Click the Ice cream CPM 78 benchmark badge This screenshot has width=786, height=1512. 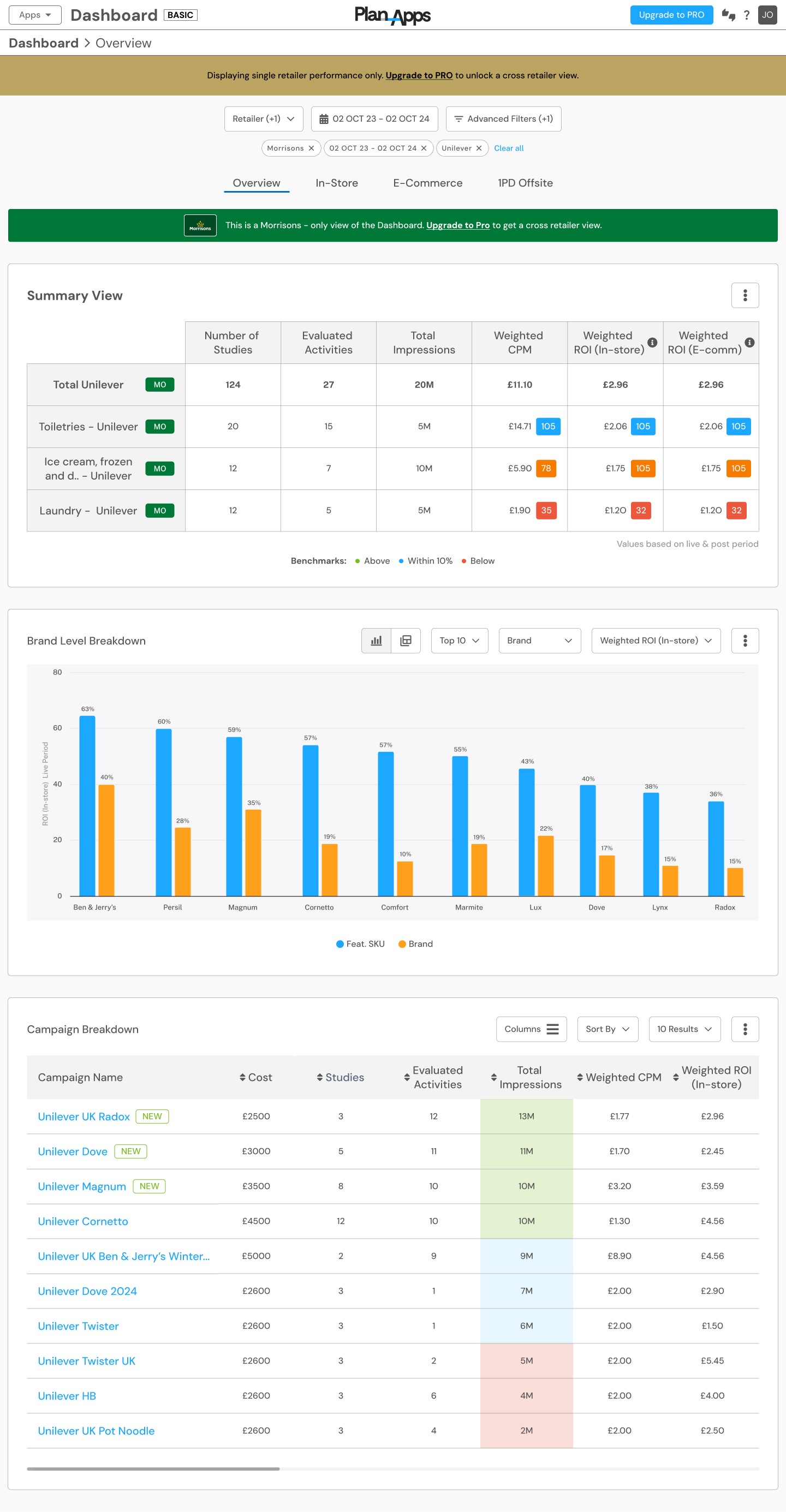(546, 468)
